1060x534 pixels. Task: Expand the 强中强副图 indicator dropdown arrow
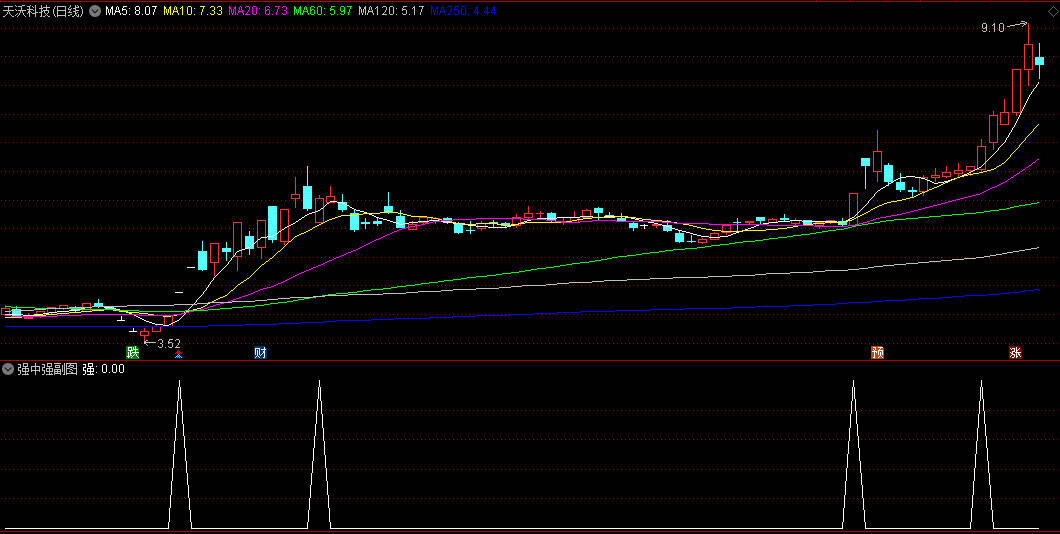tap(8, 369)
